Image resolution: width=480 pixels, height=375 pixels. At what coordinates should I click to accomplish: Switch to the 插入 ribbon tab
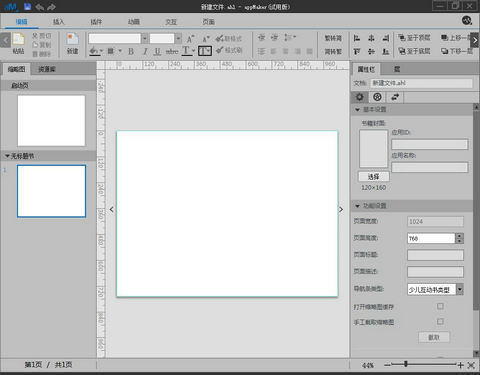click(58, 22)
